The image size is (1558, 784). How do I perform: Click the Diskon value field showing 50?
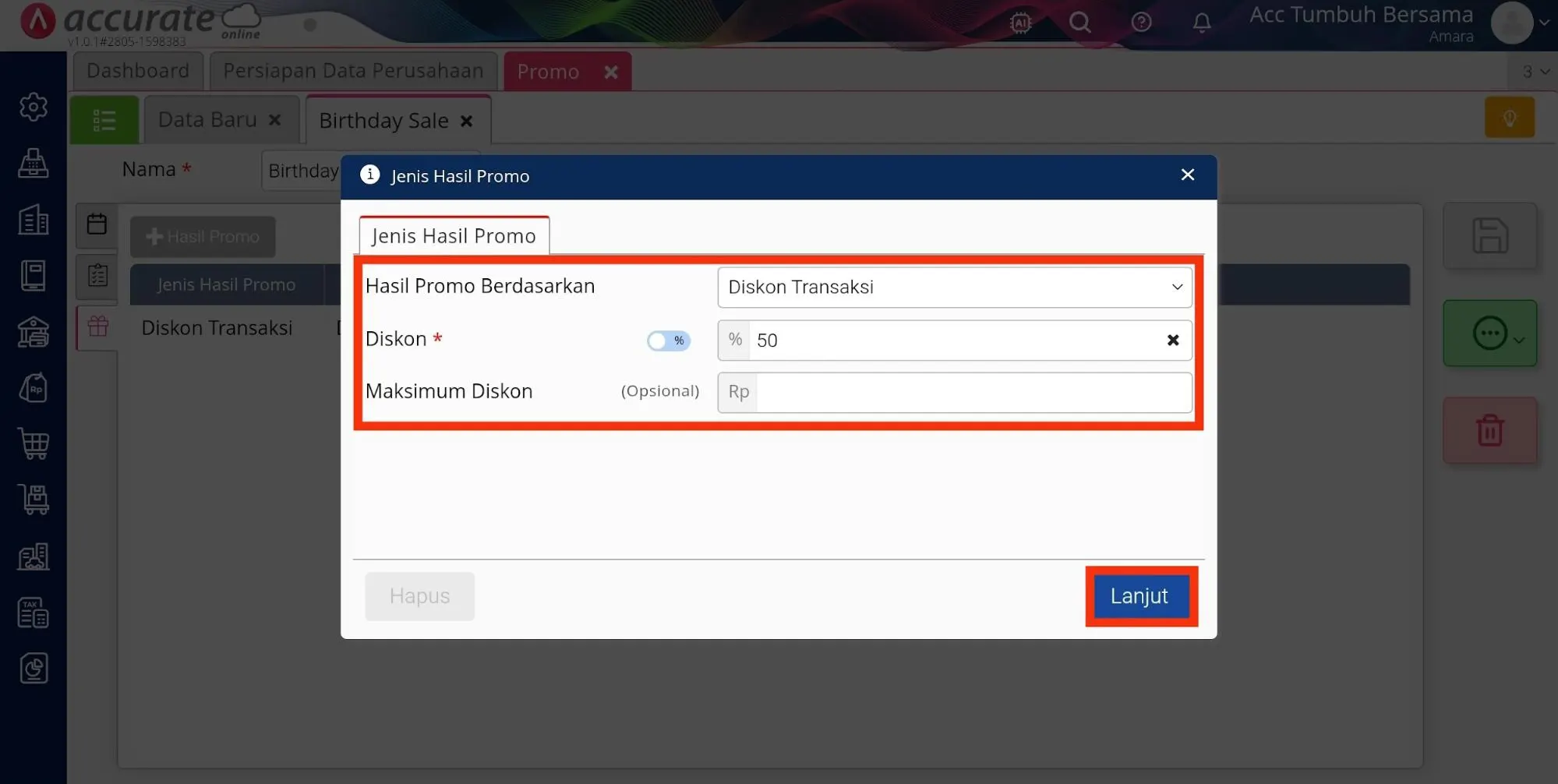pyautogui.click(x=955, y=341)
